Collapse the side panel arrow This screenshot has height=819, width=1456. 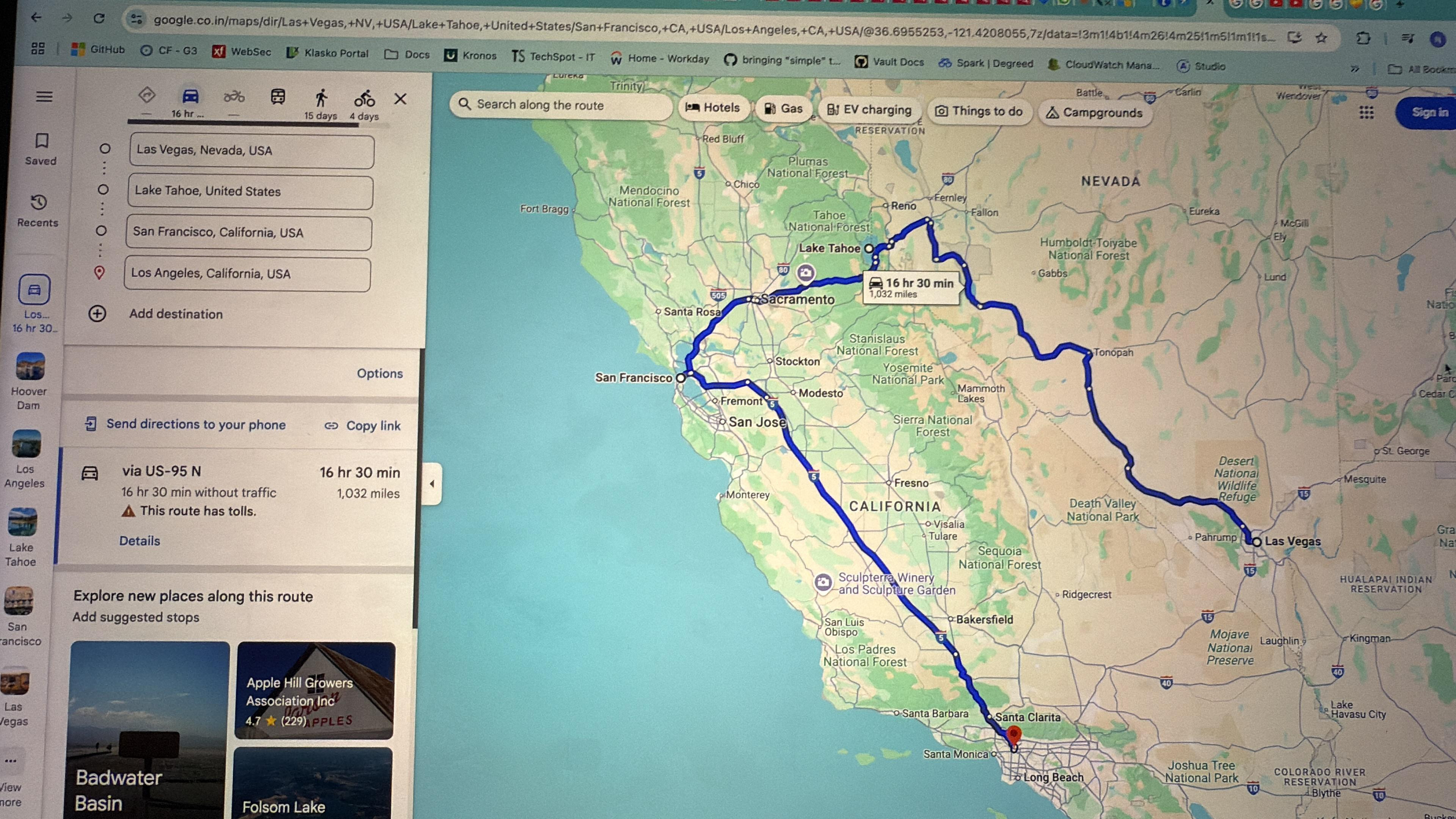tap(432, 484)
